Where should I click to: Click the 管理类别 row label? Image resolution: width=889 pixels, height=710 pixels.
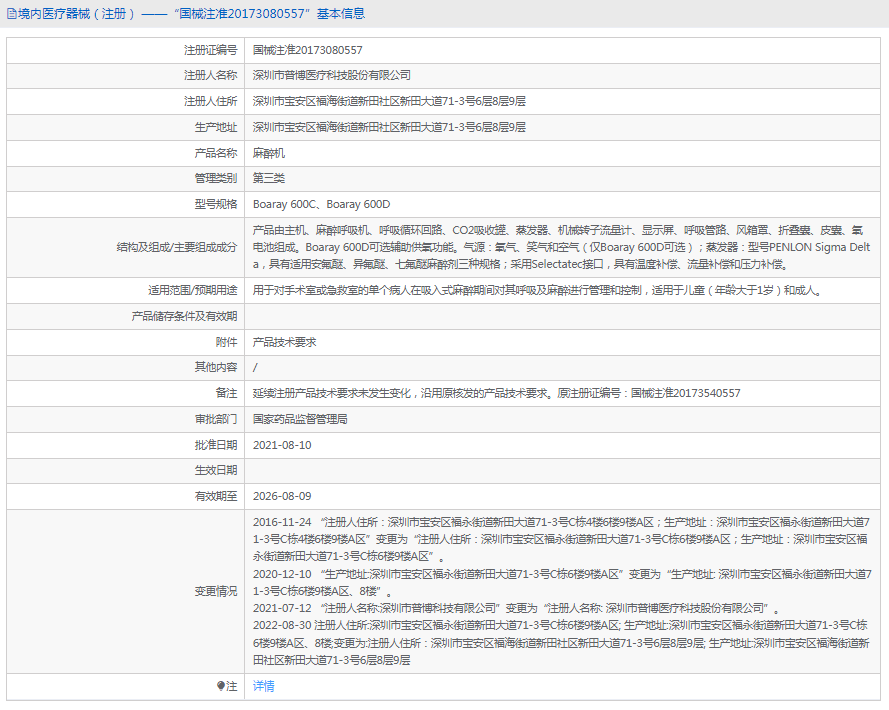[x=216, y=179]
